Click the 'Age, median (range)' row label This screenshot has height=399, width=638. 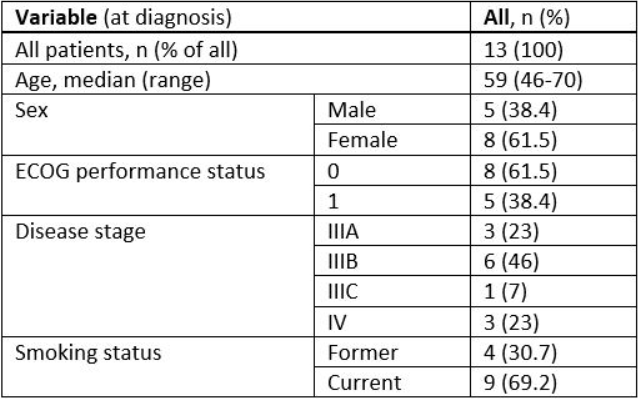click(x=236, y=79)
